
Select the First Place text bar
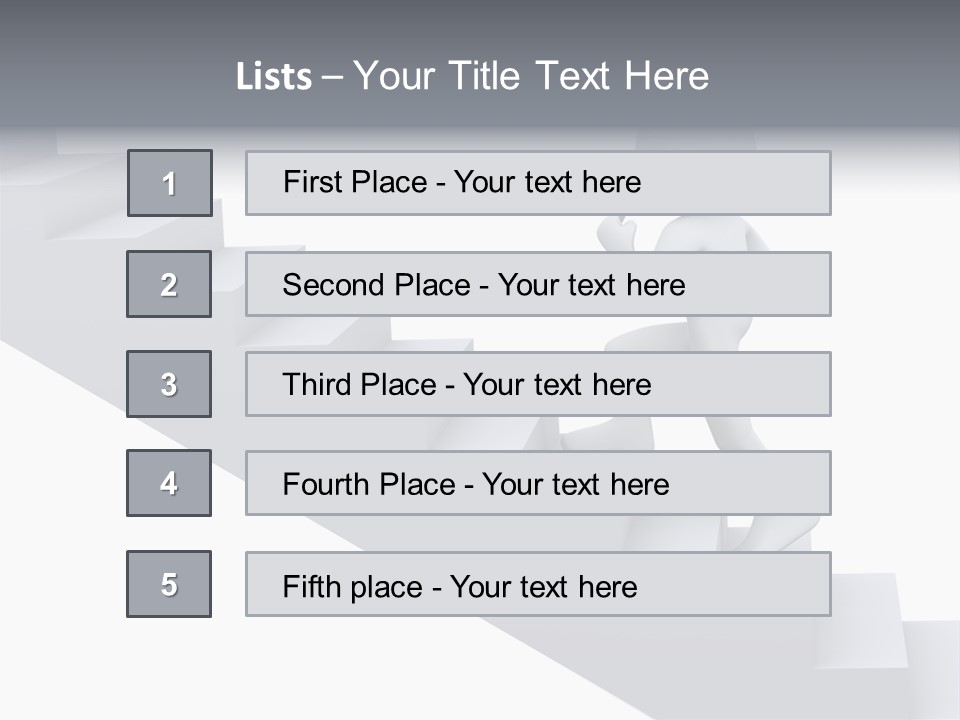[538, 183]
